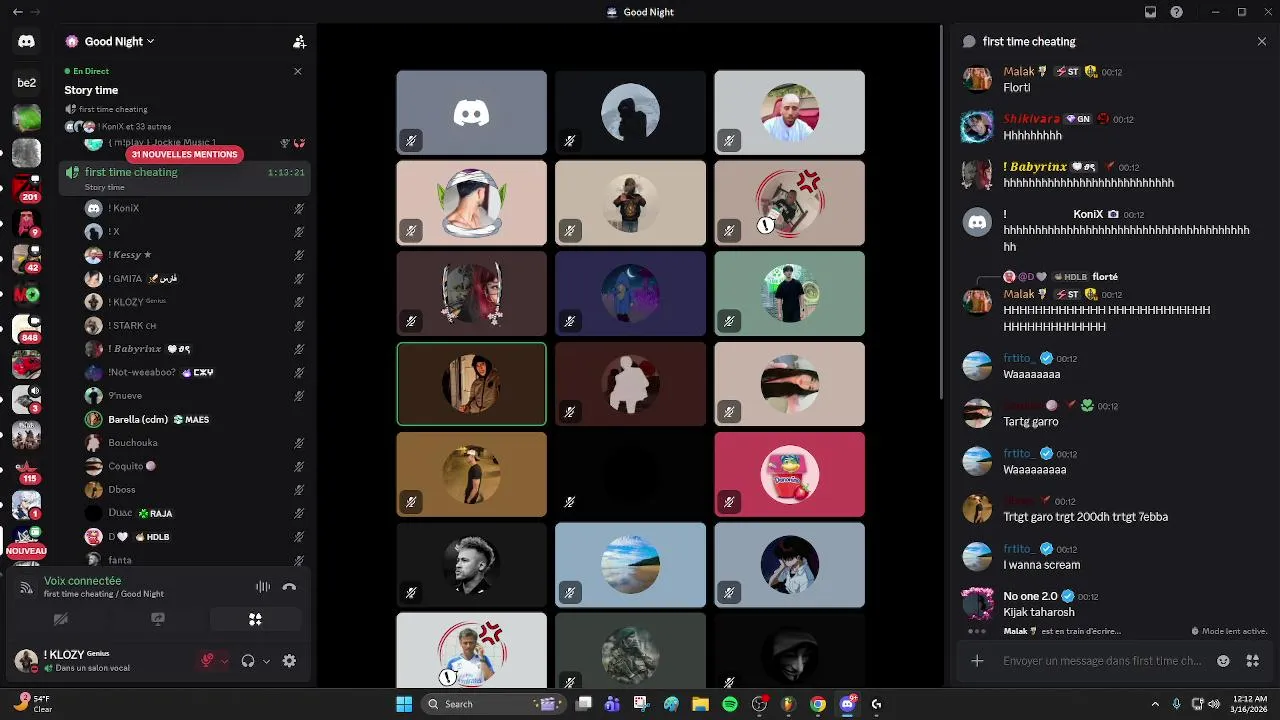Image resolution: width=1280 pixels, height=720 pixels.
Task: Open the inbox icon in title bar
Action: (x=1150, y=12)
